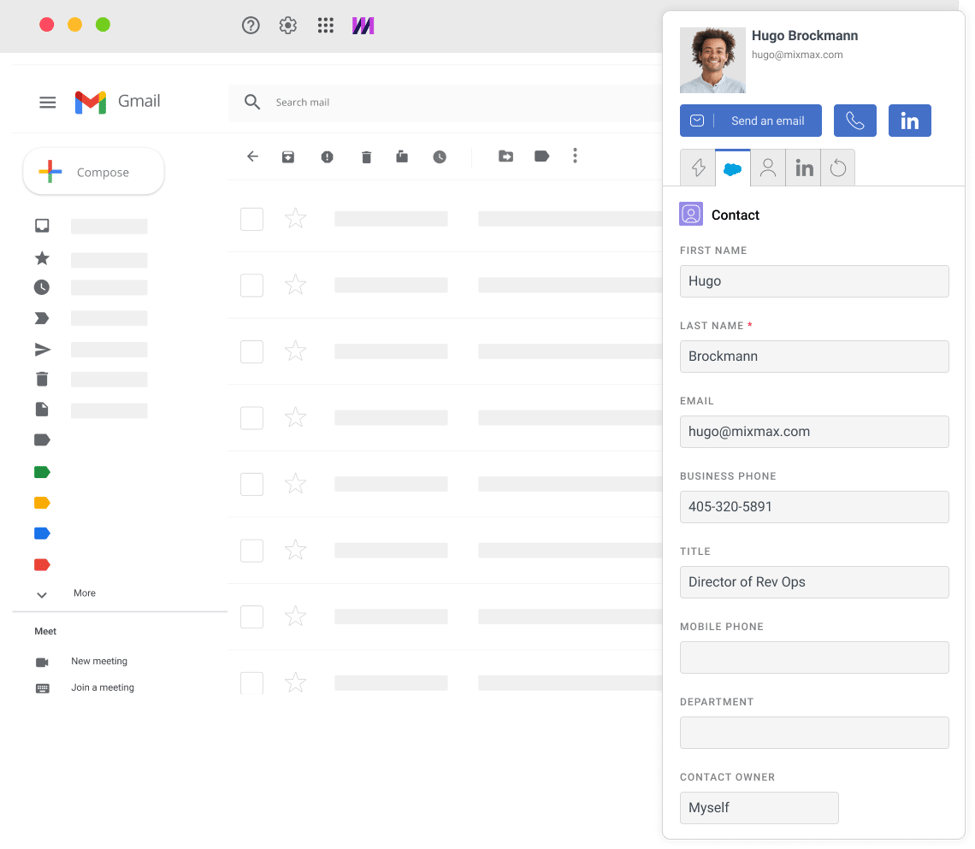Screen dimensions: 975x849
Task: Click the back arrow to return to inbox
Action: (251, 156)
